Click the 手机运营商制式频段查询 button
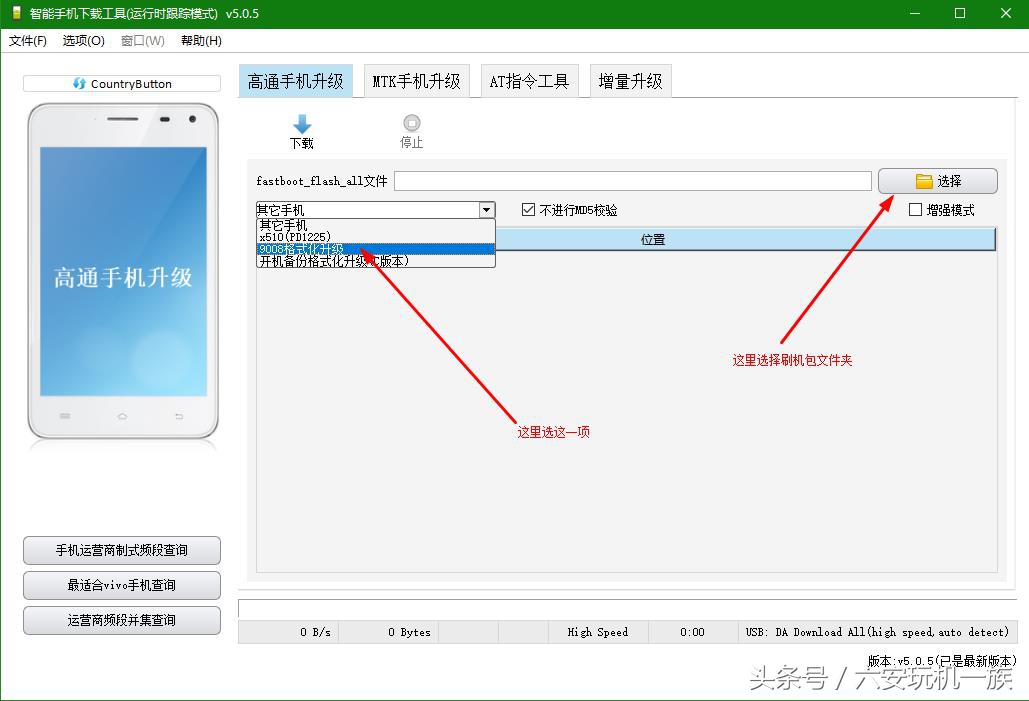The width and height of the screenshot is (1029, 701). tap(121, 550)
